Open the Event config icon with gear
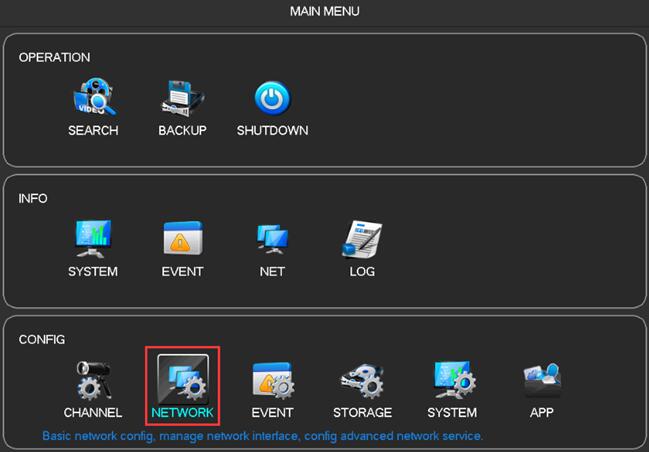649x452 pixels. pyautogui.click(x=272, y=381)
